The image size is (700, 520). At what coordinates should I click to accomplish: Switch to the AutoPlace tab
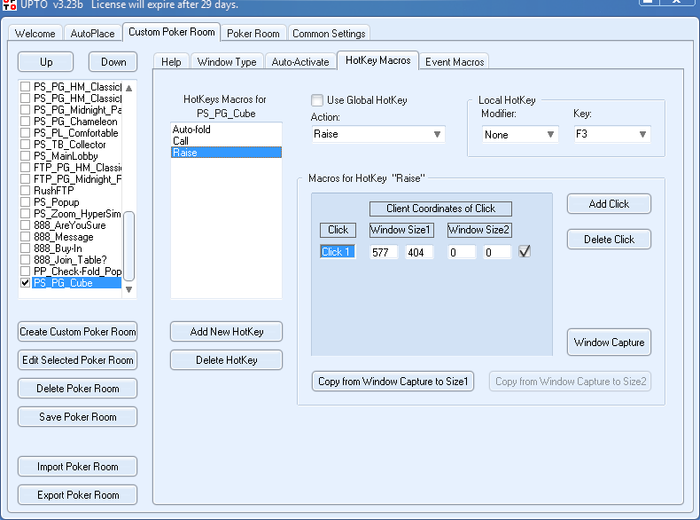point(92,33)
